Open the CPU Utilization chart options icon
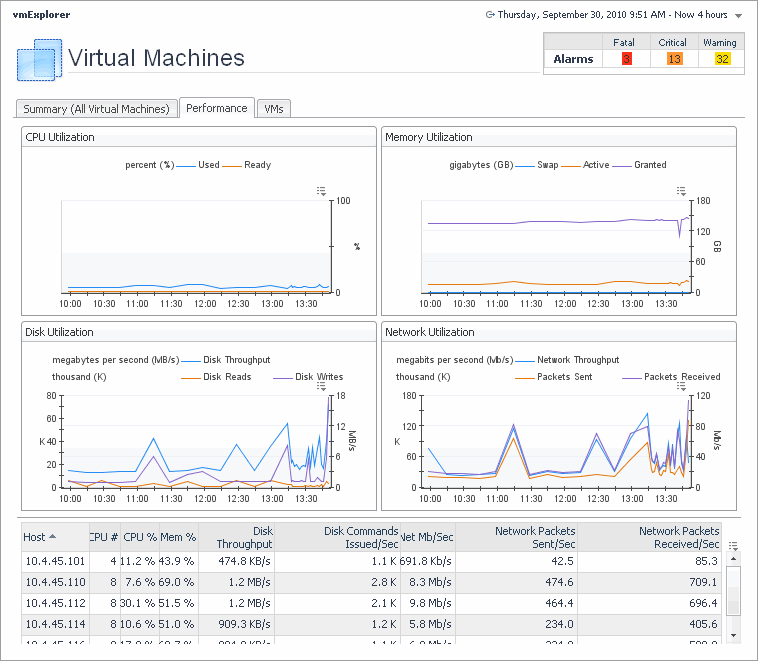 (321, 190)
